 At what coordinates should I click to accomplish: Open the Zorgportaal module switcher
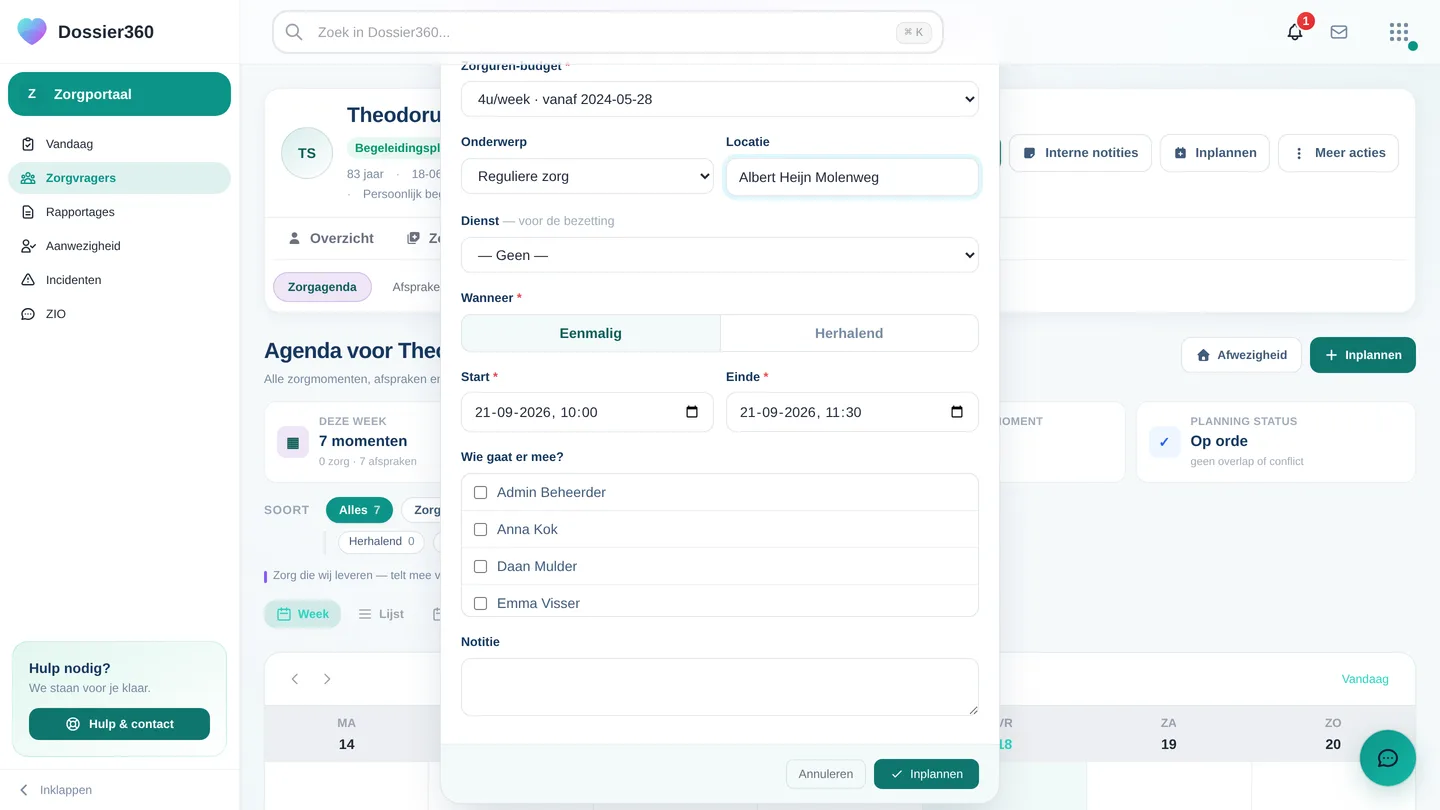(119, 94)
